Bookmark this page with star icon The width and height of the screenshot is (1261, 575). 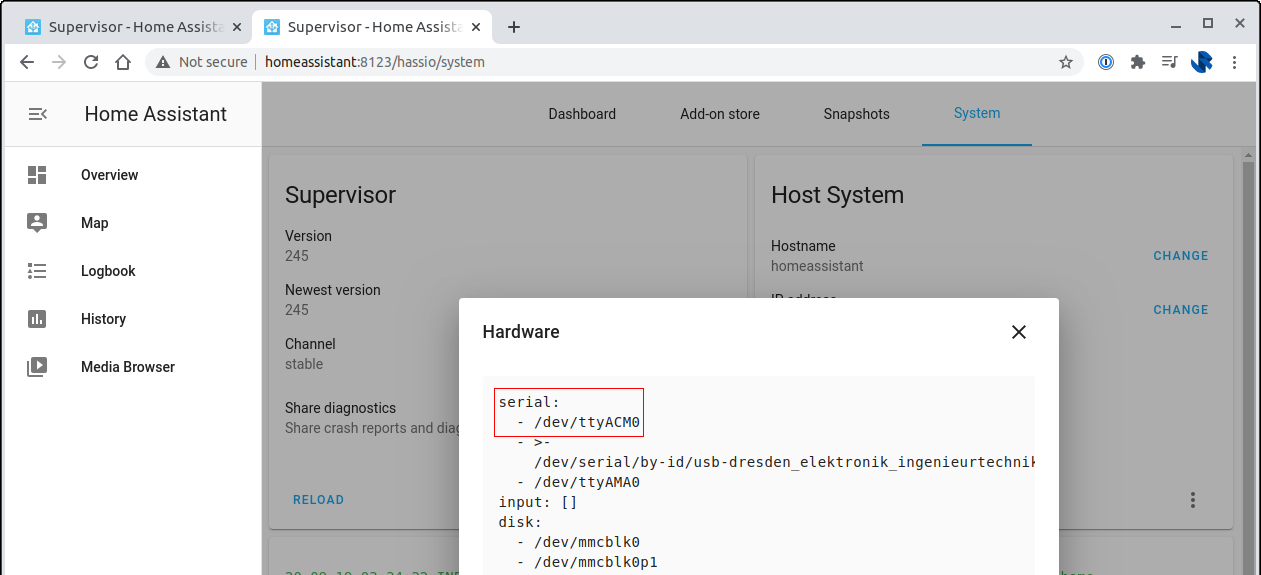click(x=1066, y=62)
